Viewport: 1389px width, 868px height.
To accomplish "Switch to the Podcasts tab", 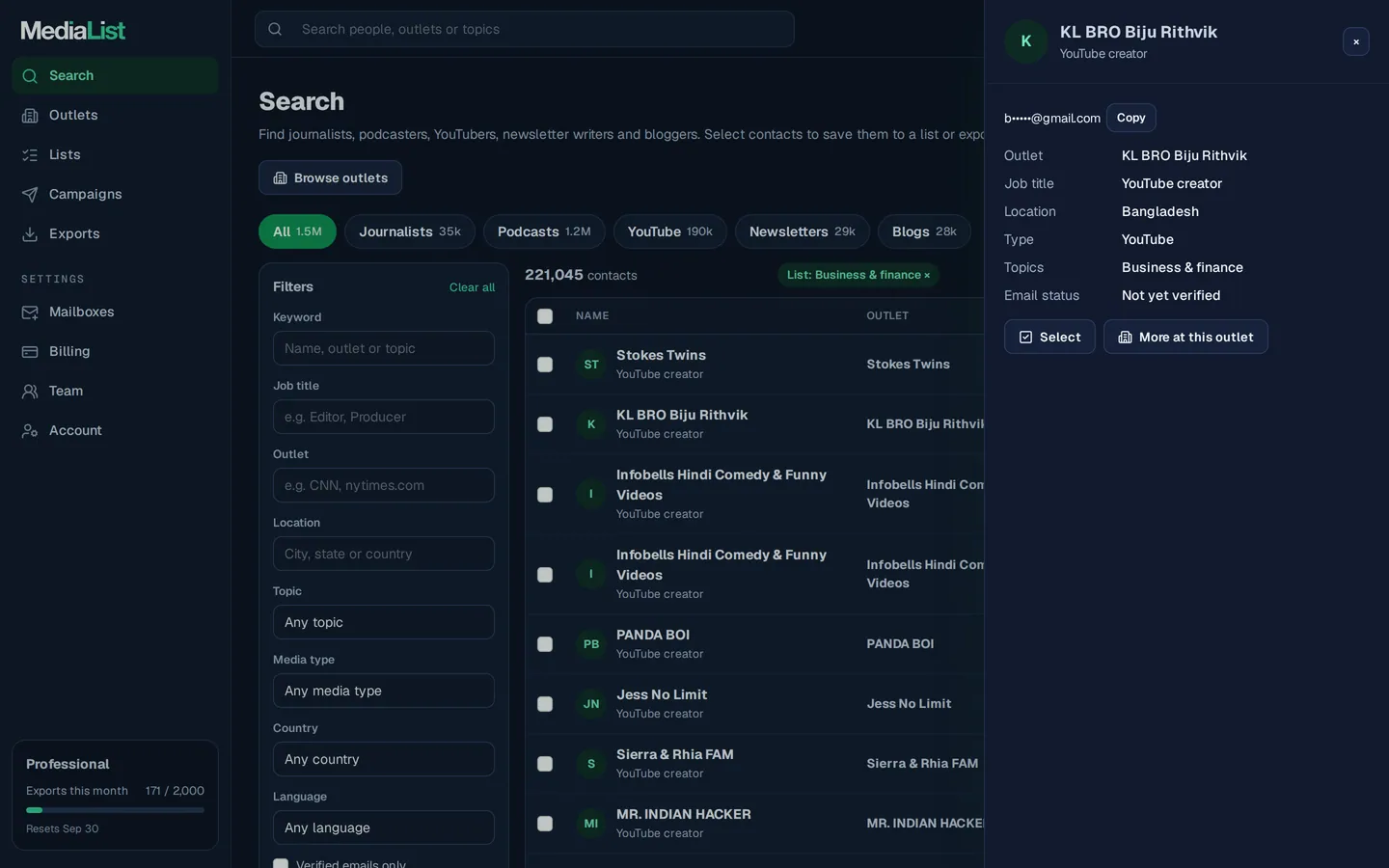I will [x=544, y=231].
